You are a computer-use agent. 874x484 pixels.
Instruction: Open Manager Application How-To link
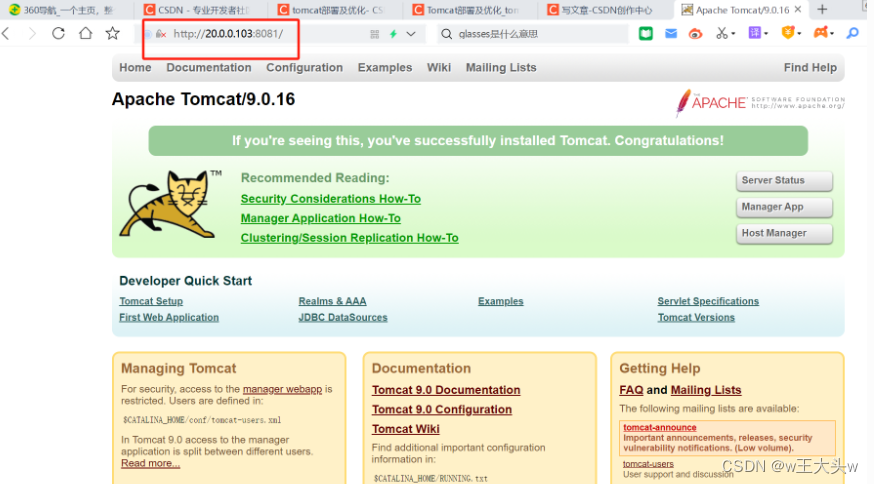click(x=321, y=219)
